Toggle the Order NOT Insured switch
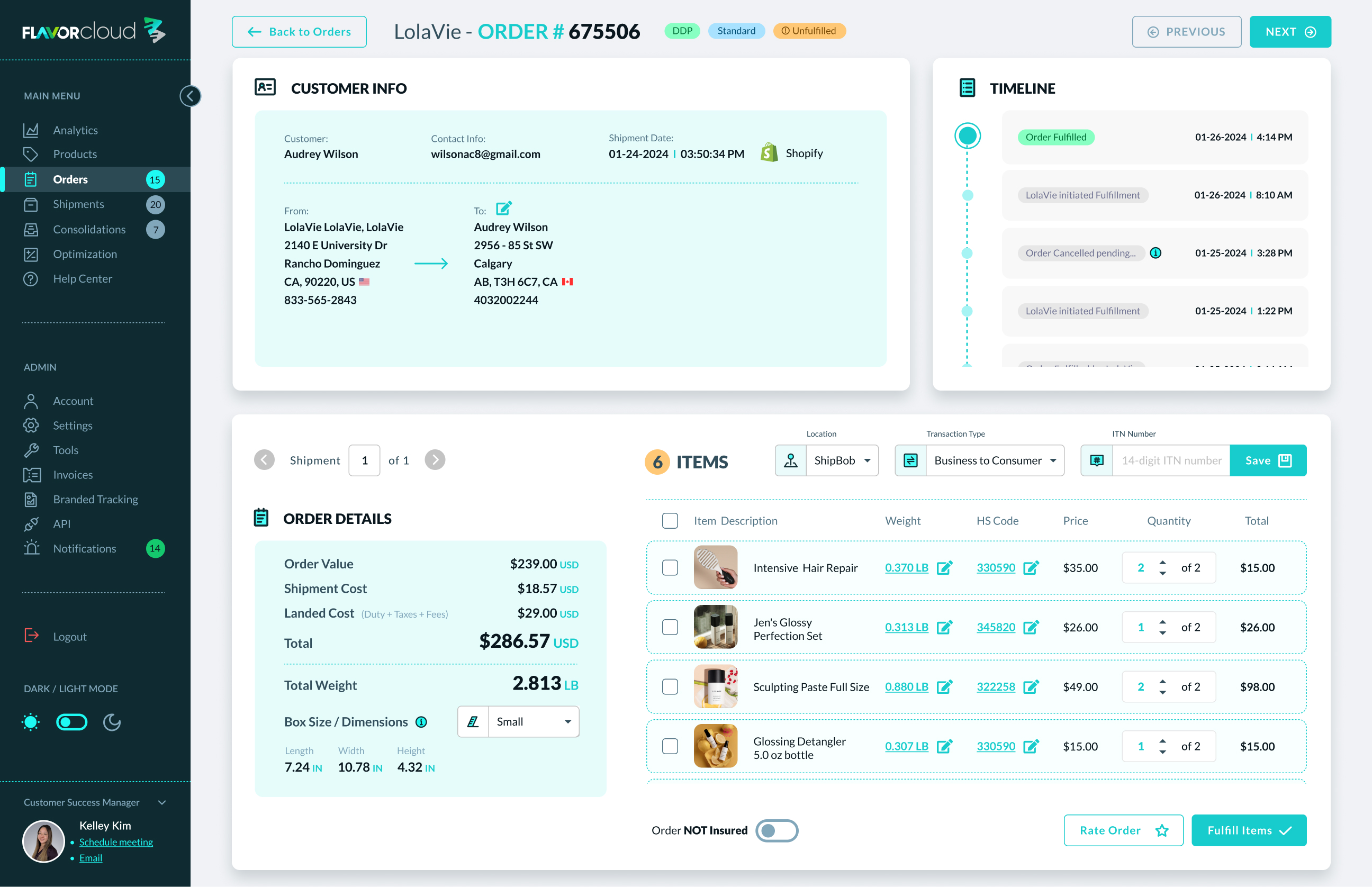Screen dimensions: 1372x887 777,830
